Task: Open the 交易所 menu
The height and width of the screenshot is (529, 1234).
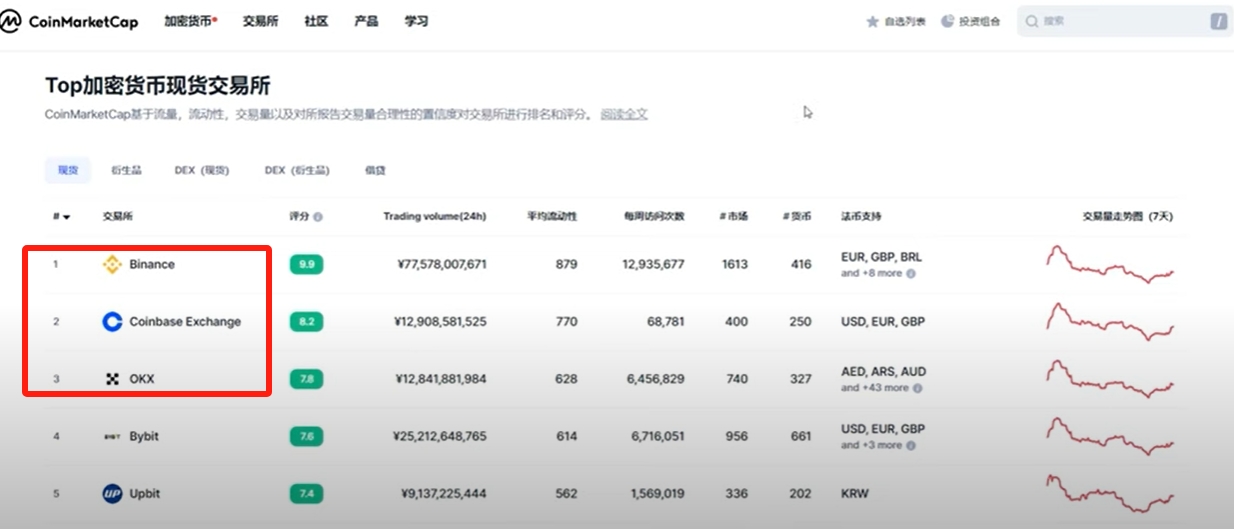Action: 260,21
